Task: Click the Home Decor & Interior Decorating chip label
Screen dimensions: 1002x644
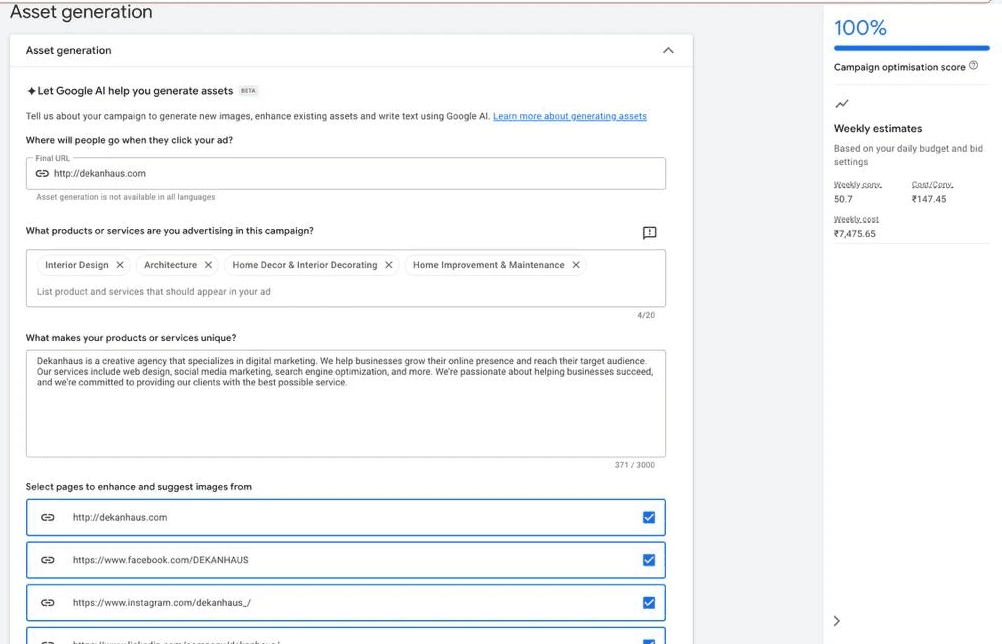Action: pyautogui.click(x=305, y=264)
